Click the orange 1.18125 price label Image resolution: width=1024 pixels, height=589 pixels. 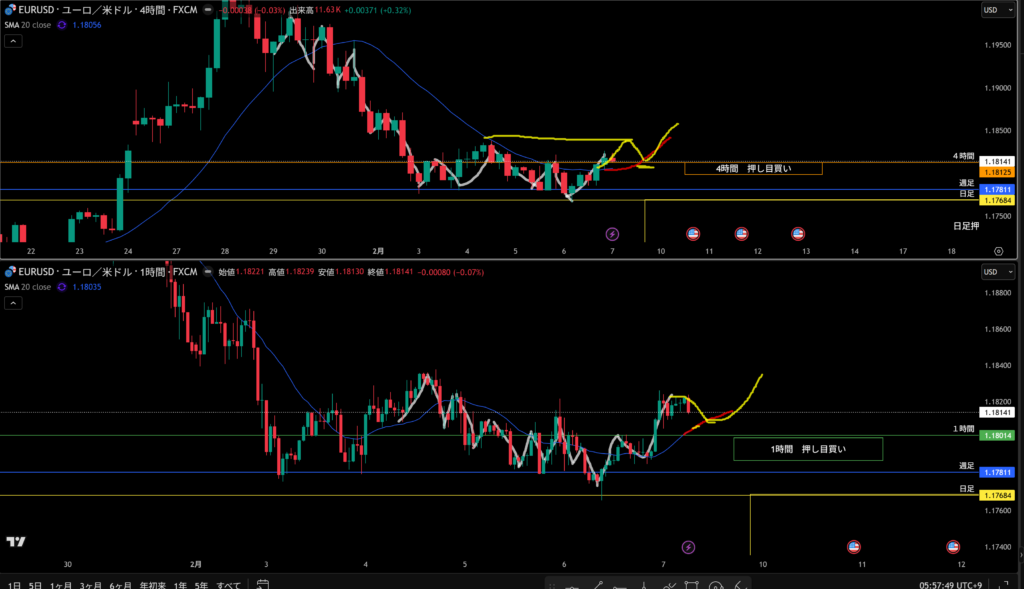[996, 172]
